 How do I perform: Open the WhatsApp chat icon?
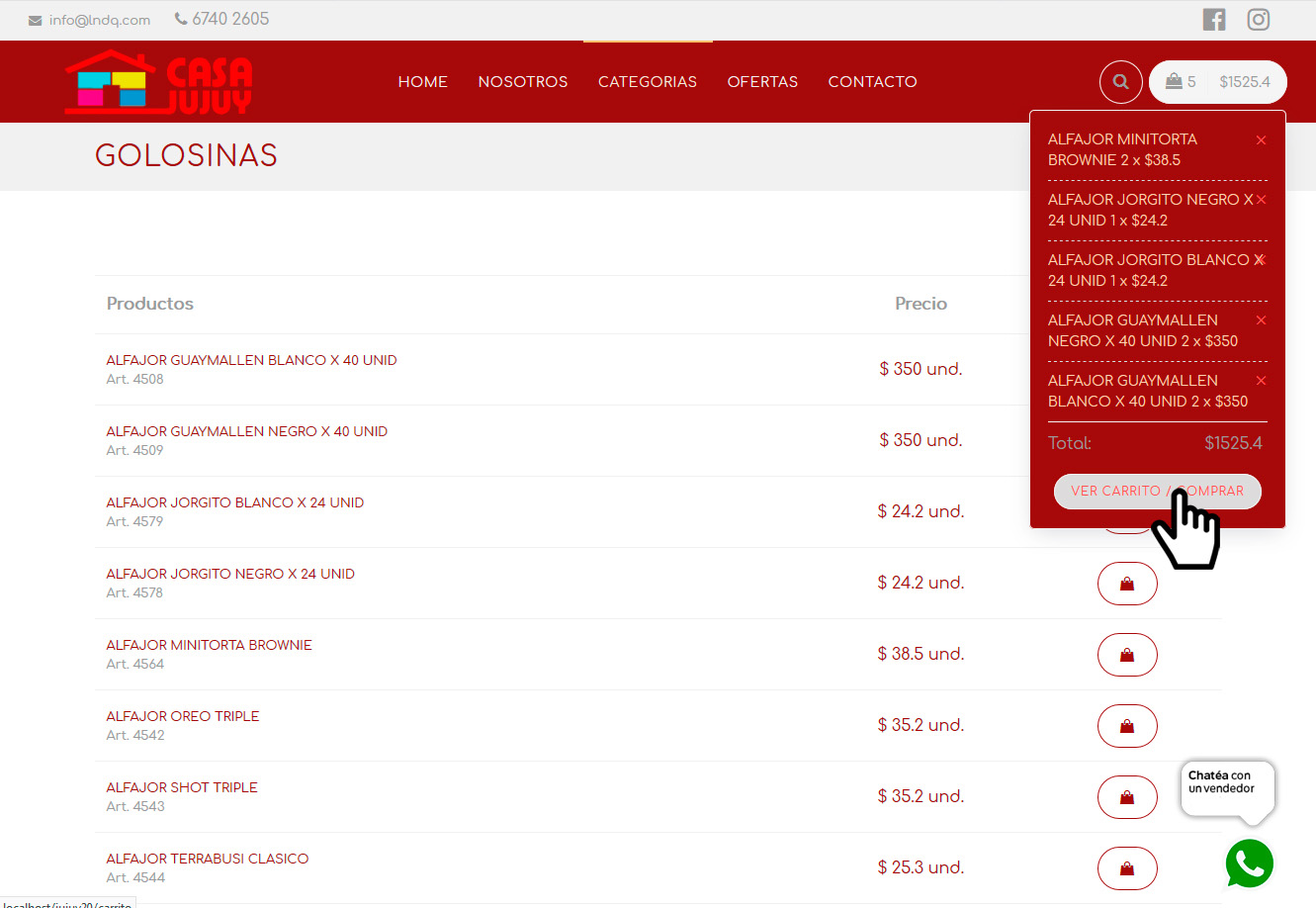tap(1250, 863)
